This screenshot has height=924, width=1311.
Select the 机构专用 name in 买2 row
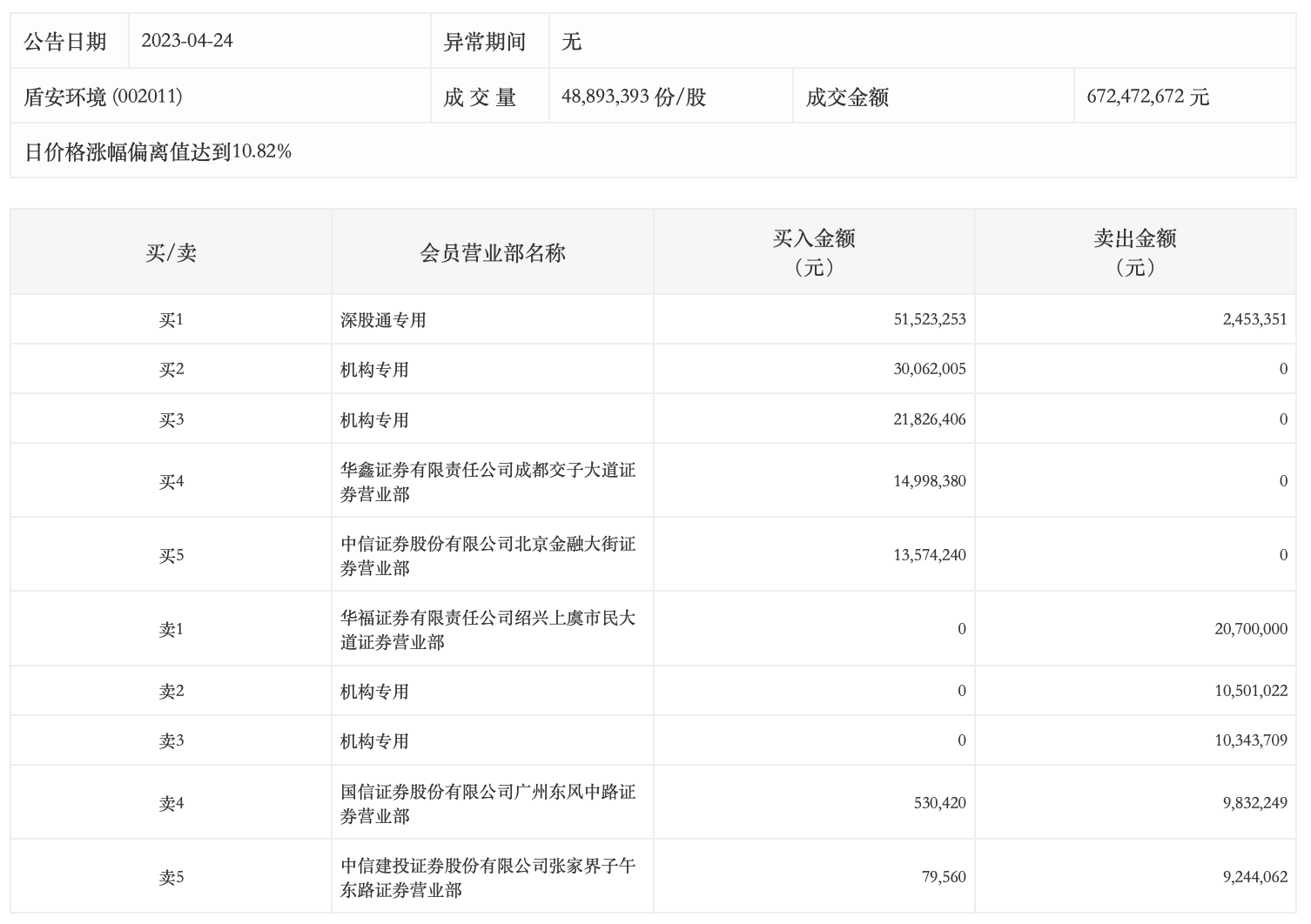coord(374,370)
